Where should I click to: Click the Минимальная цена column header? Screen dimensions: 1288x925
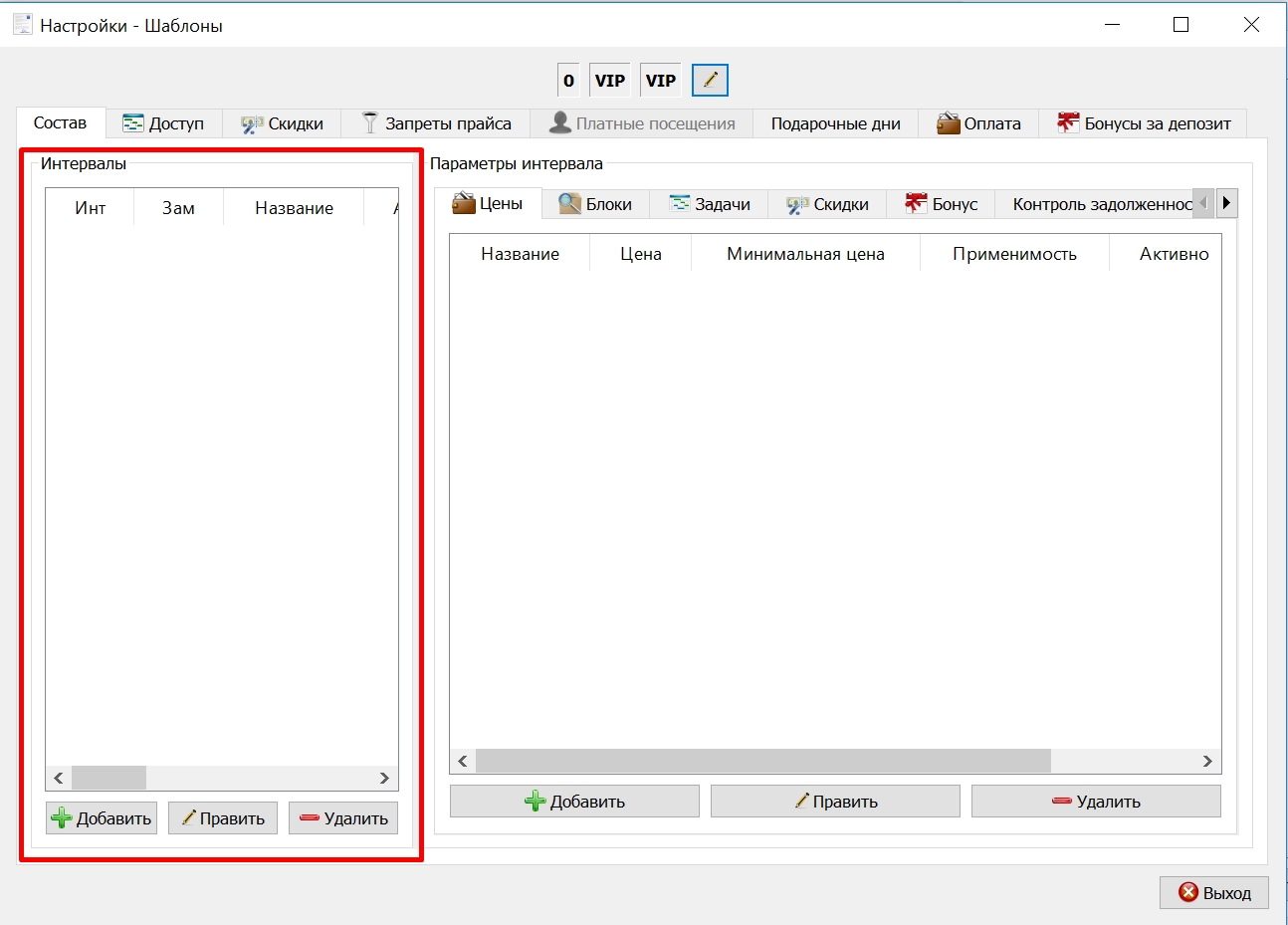(805, 254)
